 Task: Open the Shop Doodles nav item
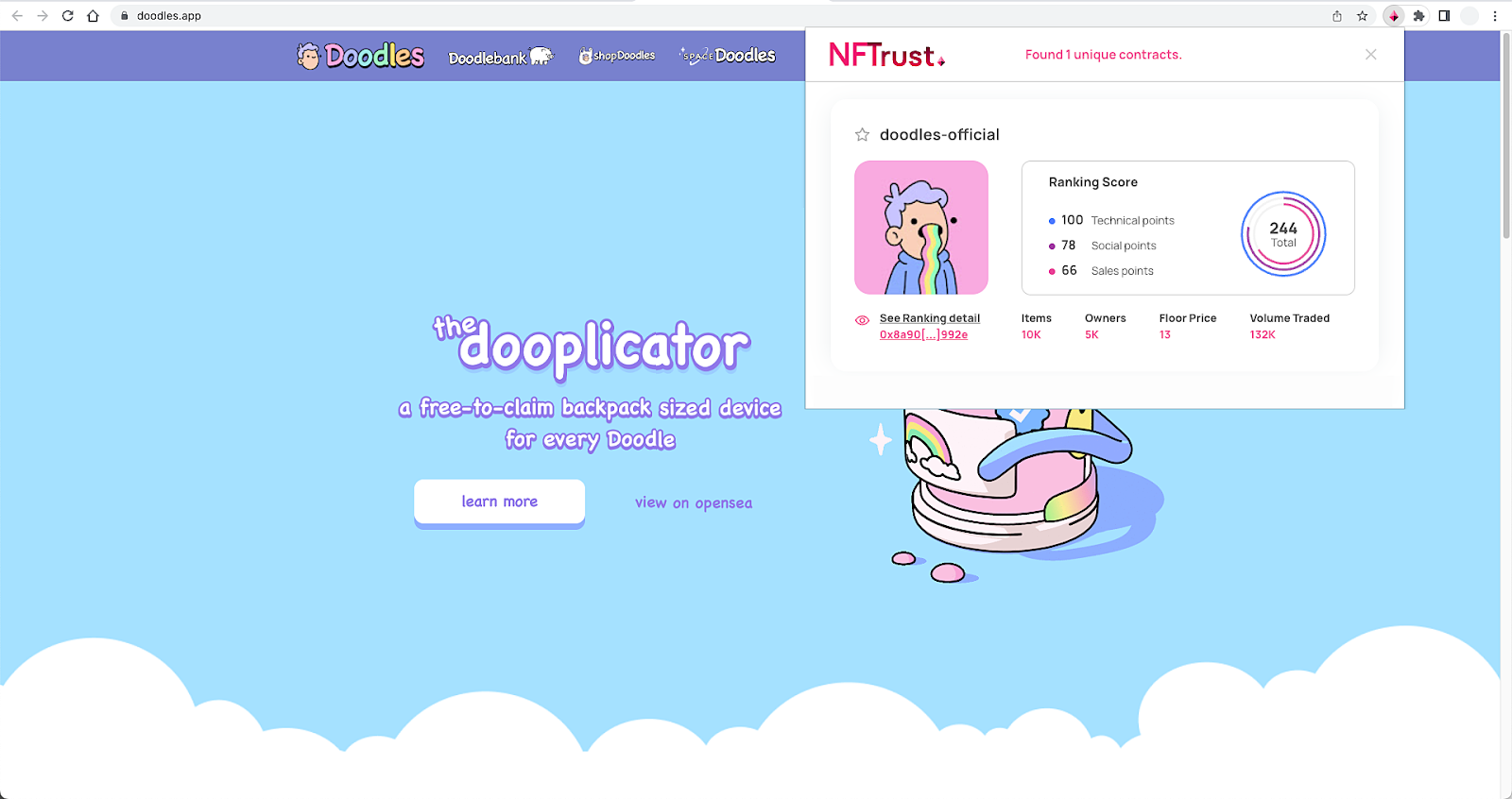pyautogui.click(x=617, y=56)
